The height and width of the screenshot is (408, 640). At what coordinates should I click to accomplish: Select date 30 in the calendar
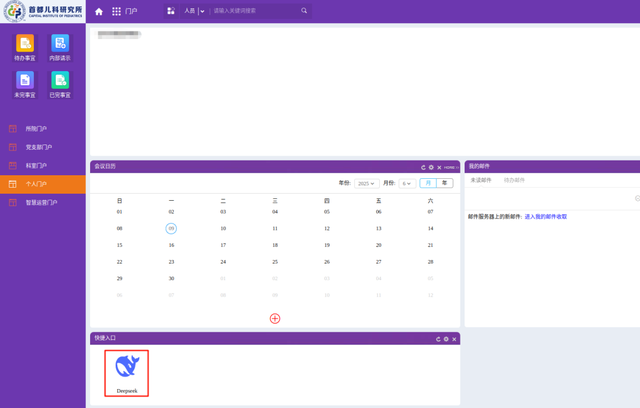171,279
